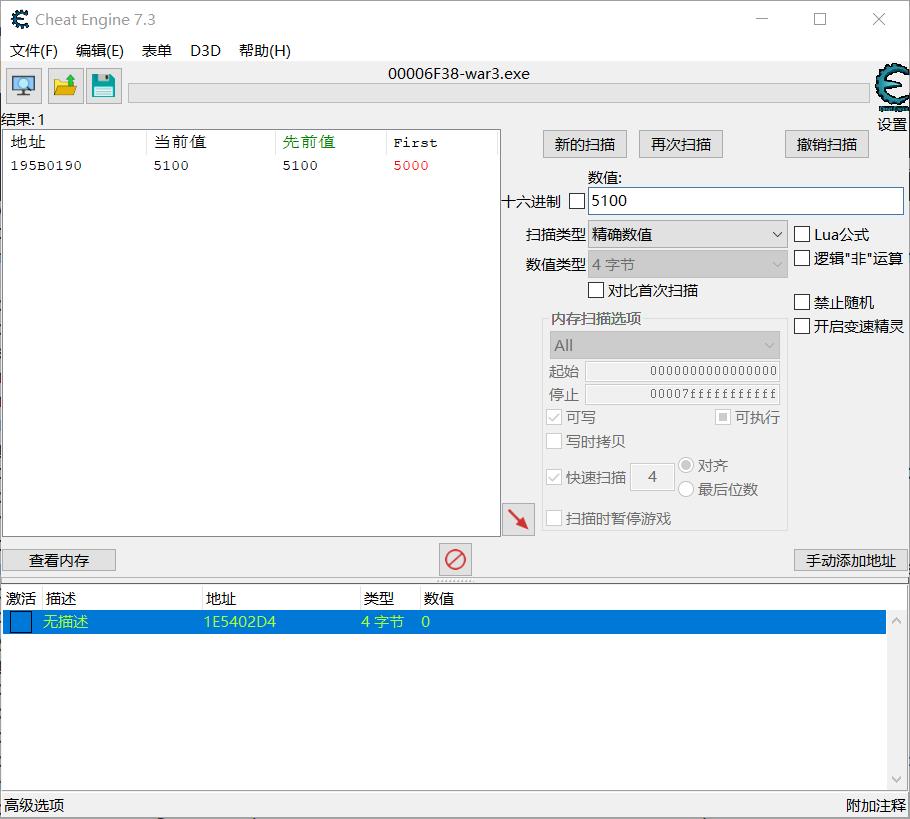Enable the 十六进制 hex checkbox

576,201
